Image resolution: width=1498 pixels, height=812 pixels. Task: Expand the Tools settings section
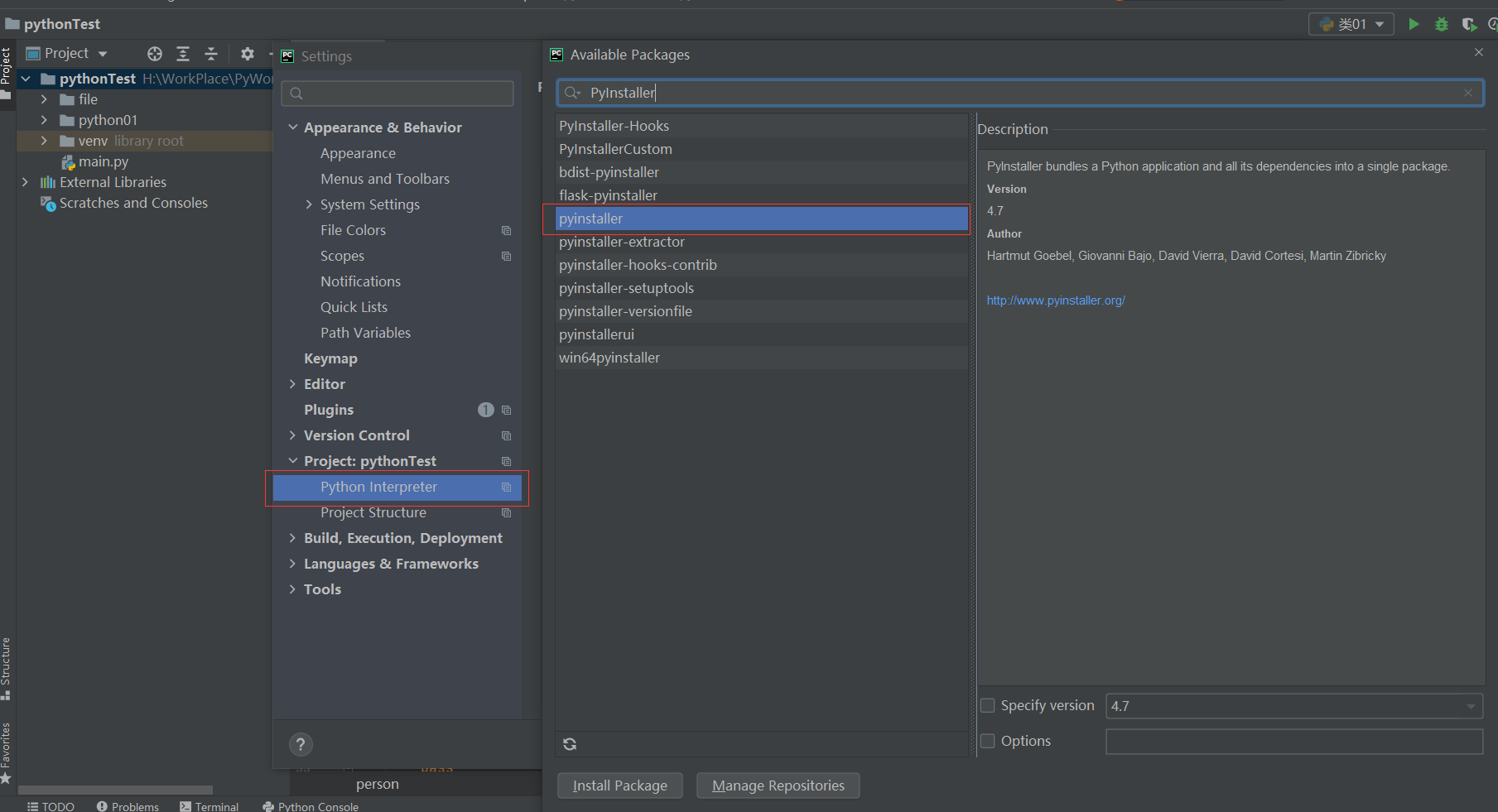(292, 589)
